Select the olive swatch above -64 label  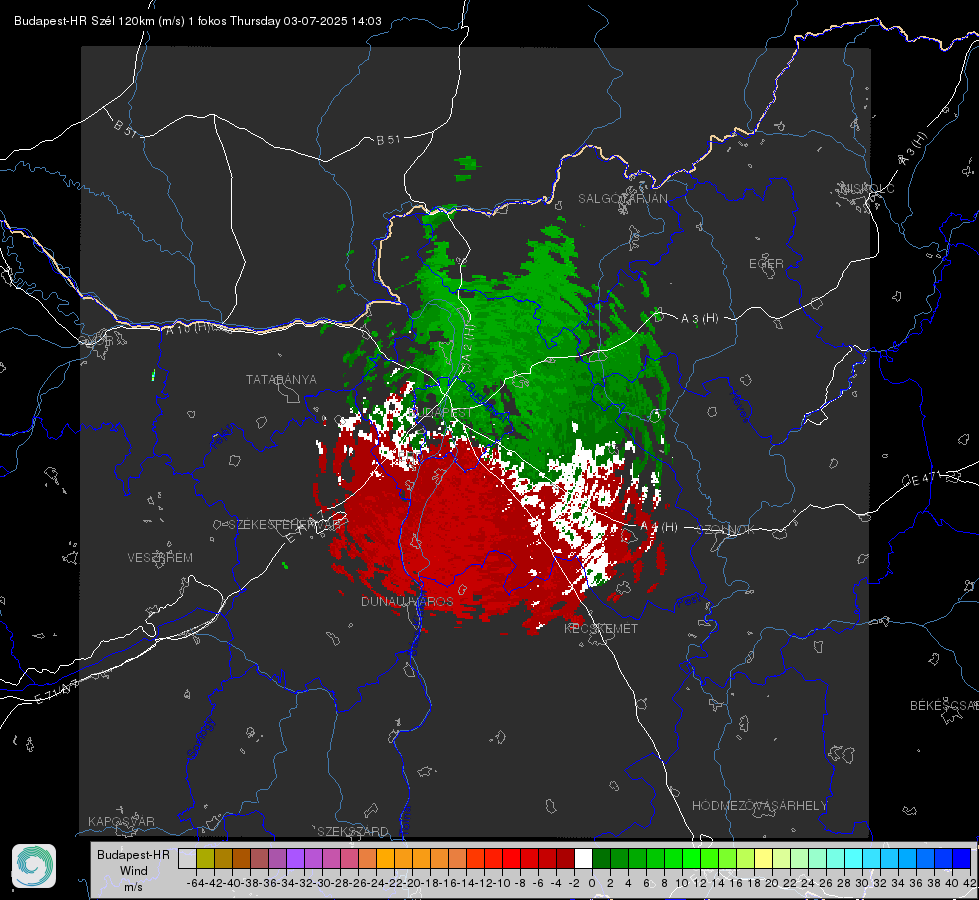(205, 858)
